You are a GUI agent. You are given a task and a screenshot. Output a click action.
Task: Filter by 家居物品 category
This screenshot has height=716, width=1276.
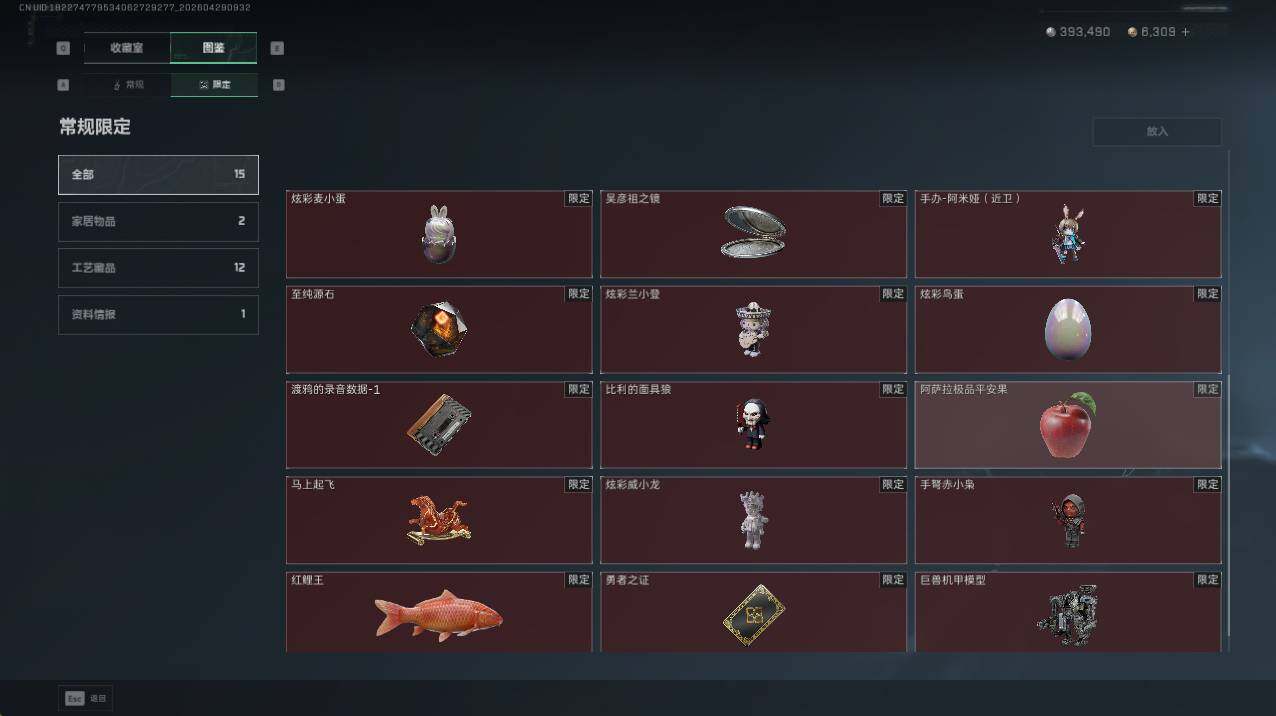click(x=158, y=221)
